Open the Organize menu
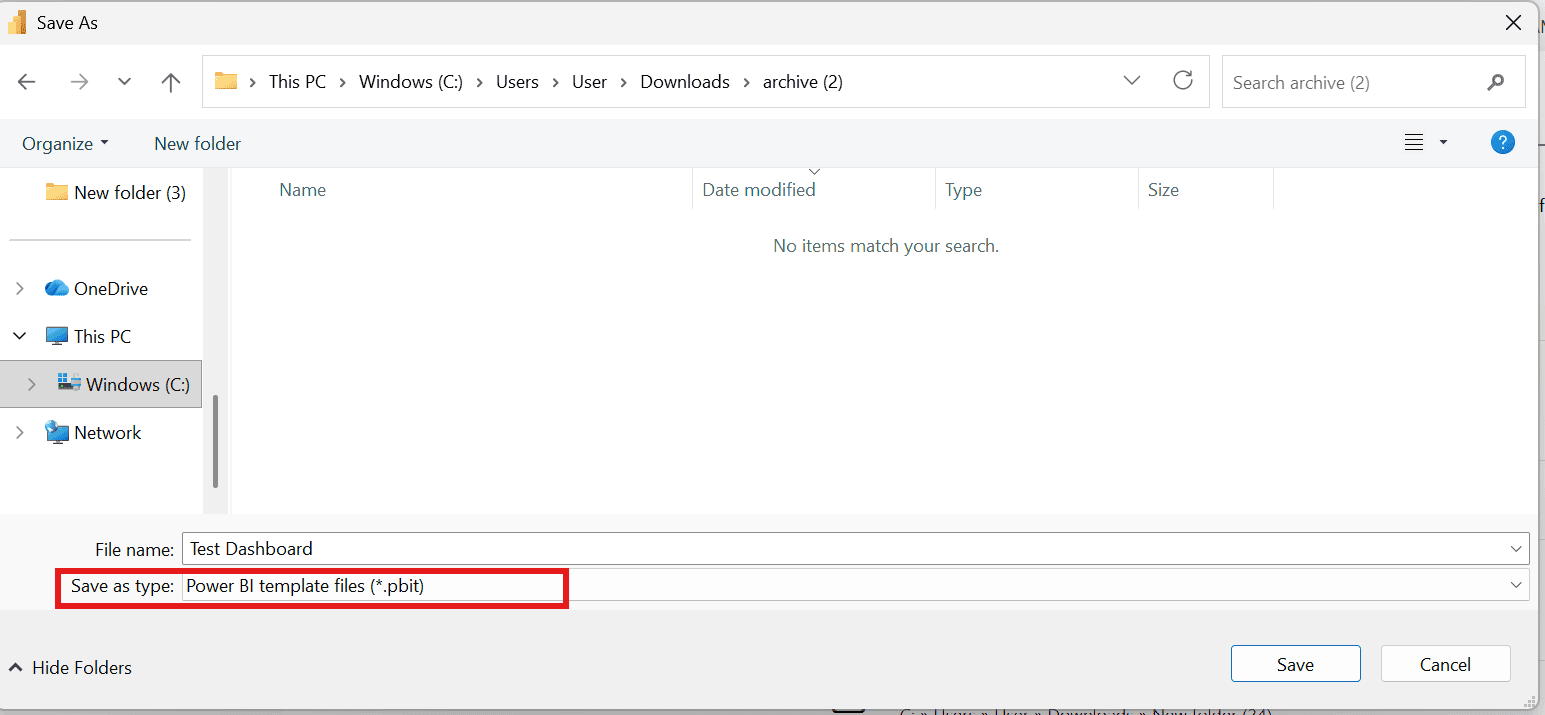The height and width of the screenshot is (715, 1545). pos(65,144)
